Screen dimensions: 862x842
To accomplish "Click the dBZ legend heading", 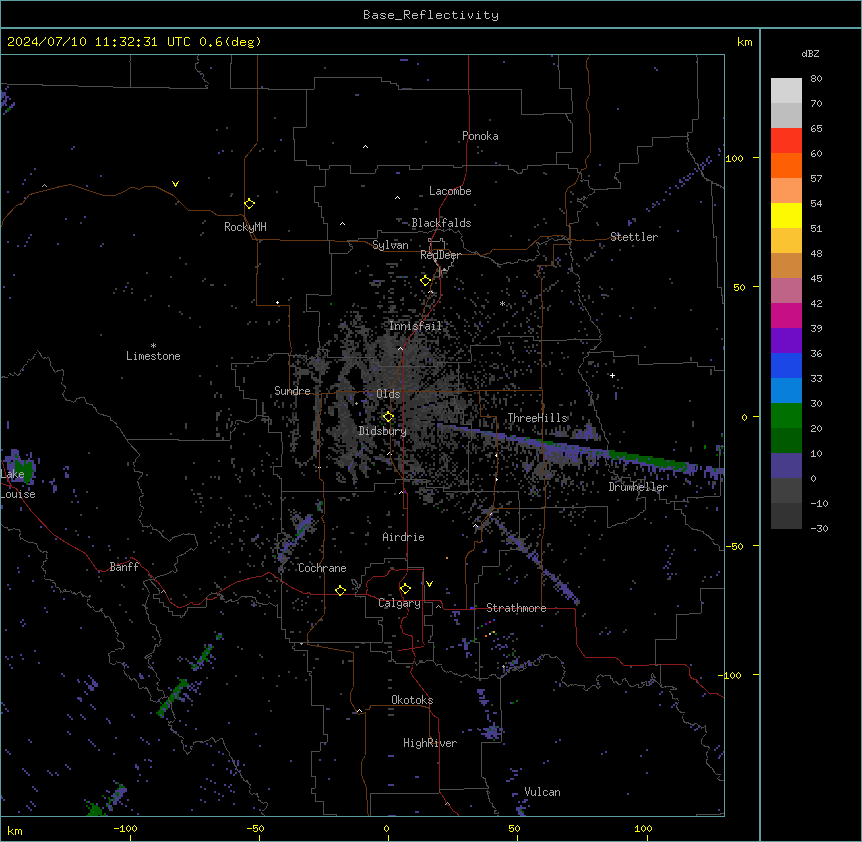I will tap(810, 53).
